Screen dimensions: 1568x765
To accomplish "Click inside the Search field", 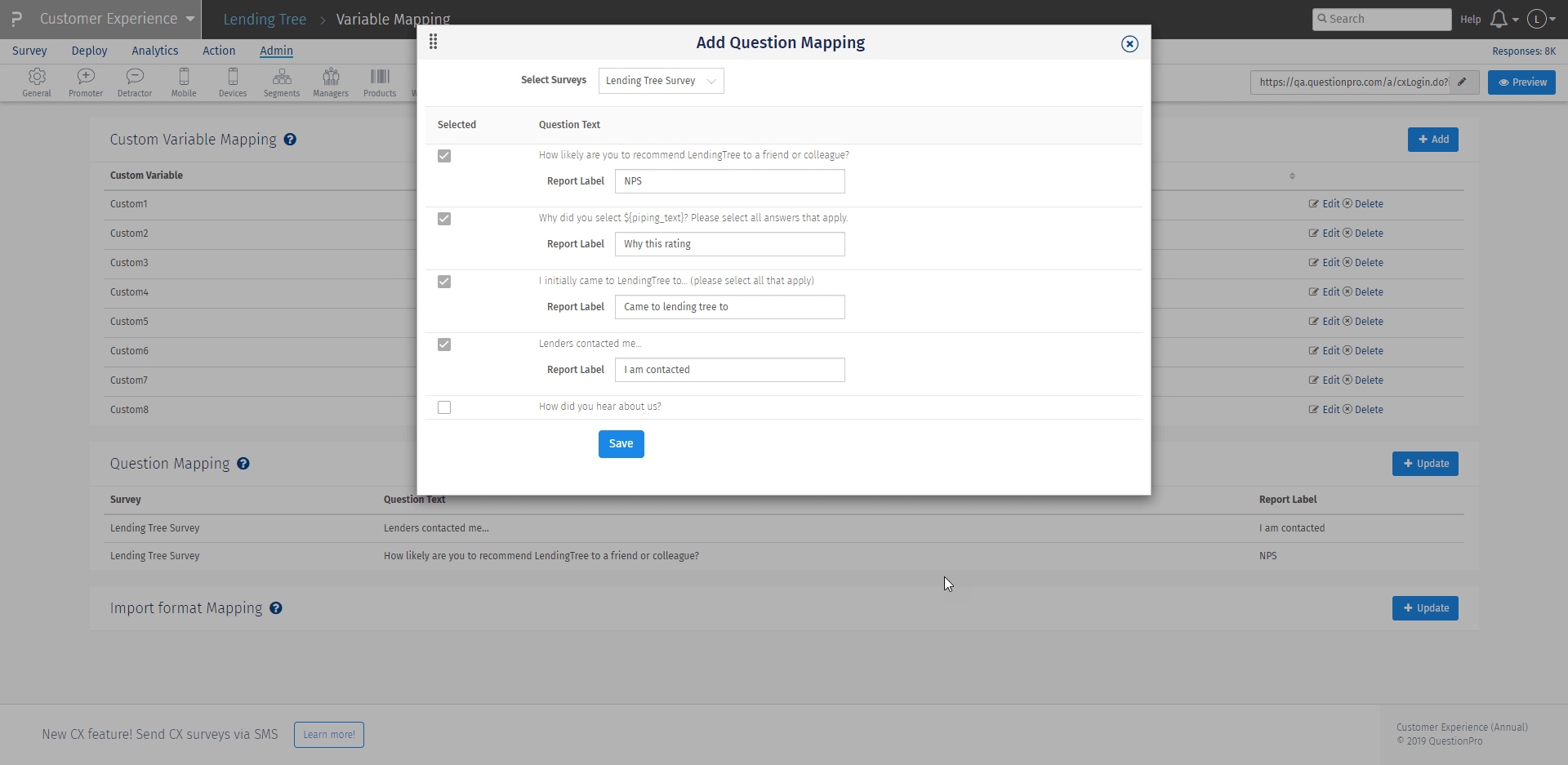I will [1382, 19].
